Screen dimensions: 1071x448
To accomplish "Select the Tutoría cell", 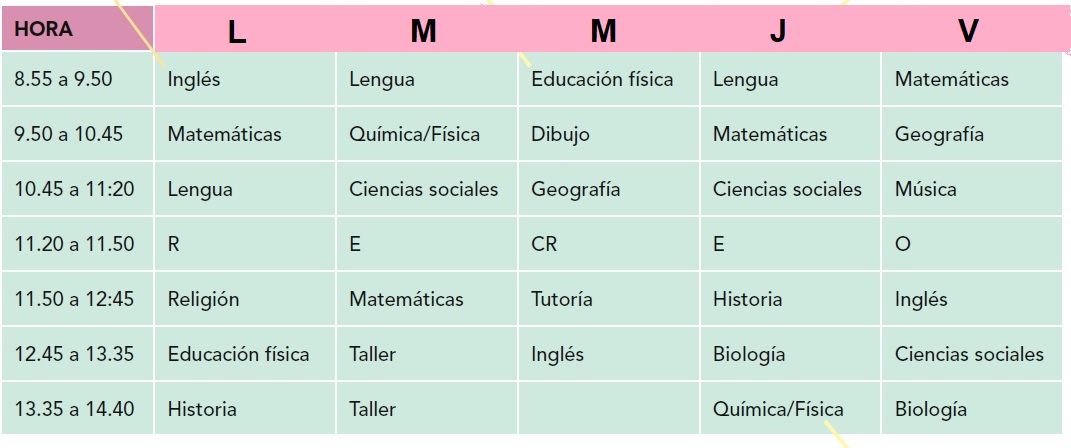I will point(609,299).
